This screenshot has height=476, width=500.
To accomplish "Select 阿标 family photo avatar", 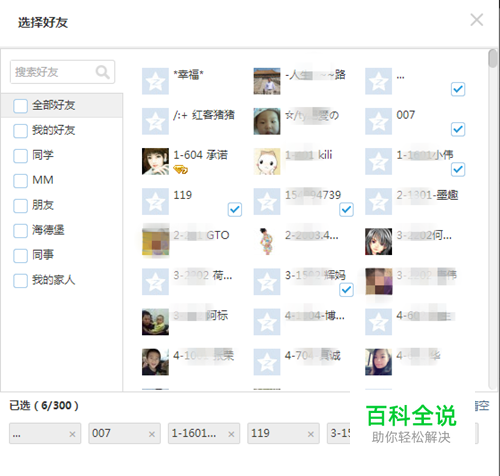I will click(x=155, y=322).
